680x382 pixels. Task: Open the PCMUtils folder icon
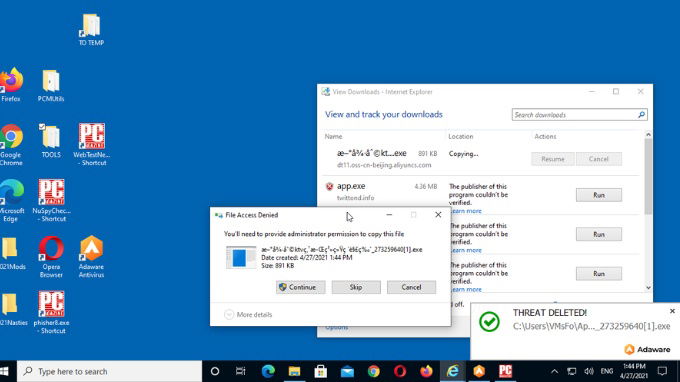click(x=51, y=85)
